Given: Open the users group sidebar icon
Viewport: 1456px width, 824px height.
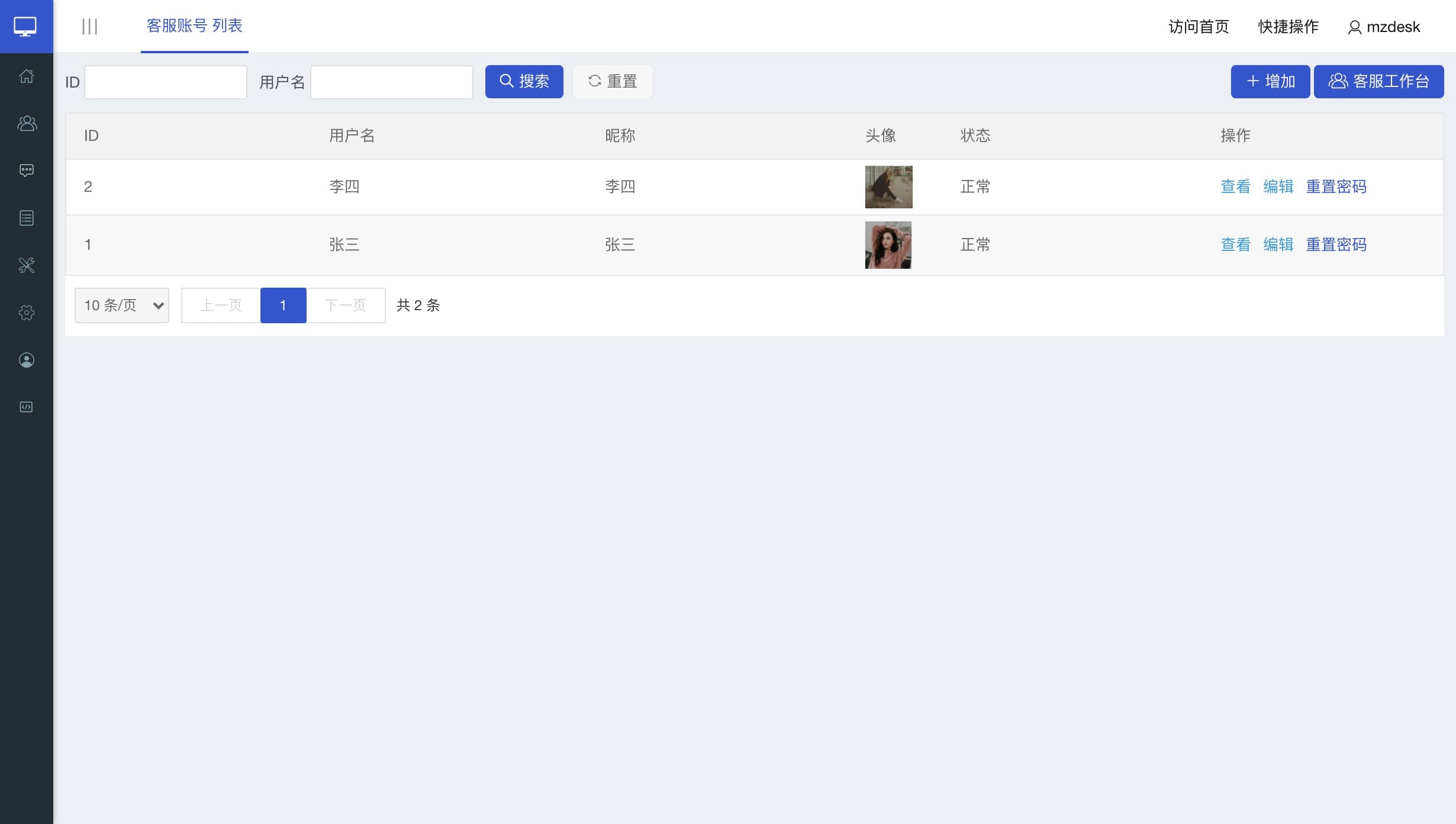Looking at the screenshot, I should coord(27,123).
